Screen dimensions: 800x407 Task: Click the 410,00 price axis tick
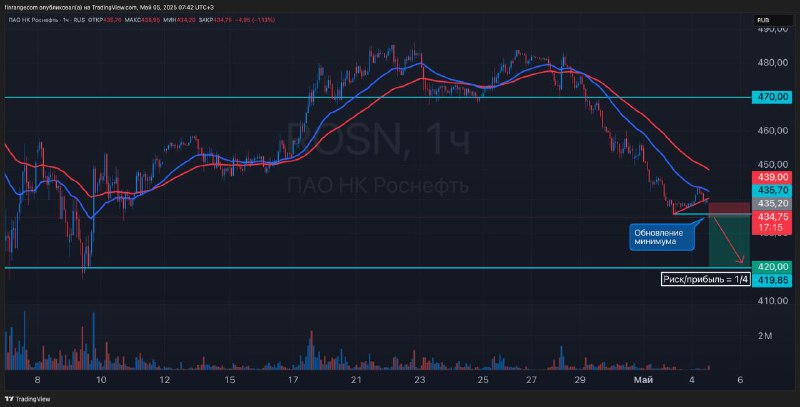pyautogui.click(x=773, y=301)
